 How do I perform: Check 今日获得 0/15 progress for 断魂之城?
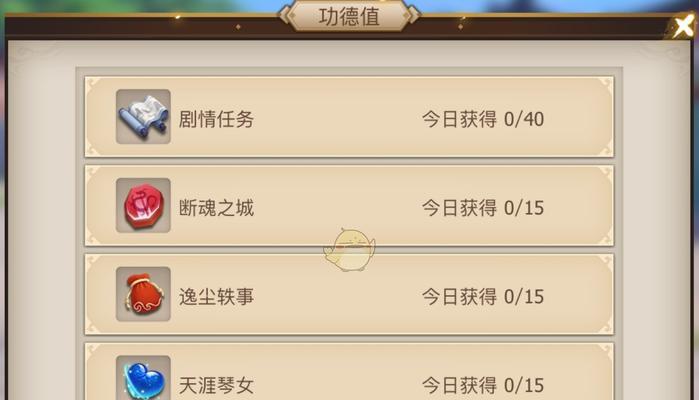tap(483, 208)
